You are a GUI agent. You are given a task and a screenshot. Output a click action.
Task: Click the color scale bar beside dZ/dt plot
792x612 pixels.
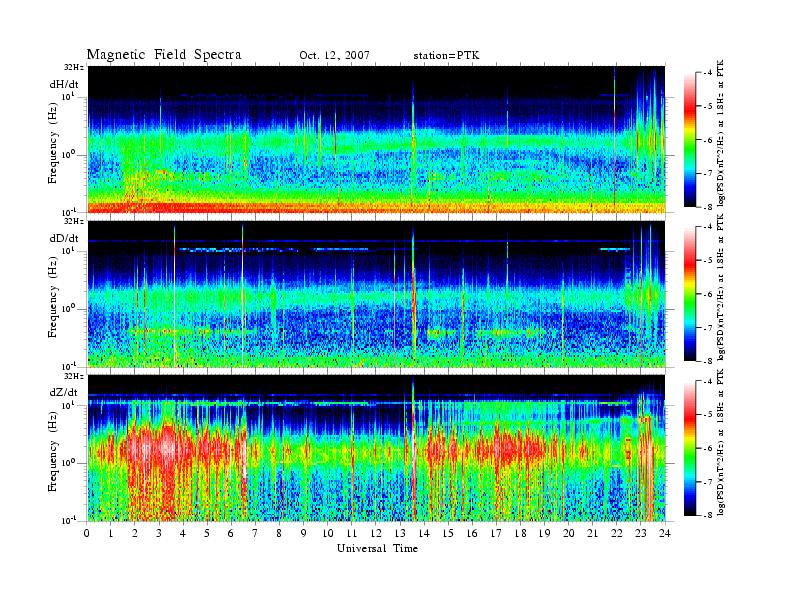pyautogui.click(x=689, y=448)
